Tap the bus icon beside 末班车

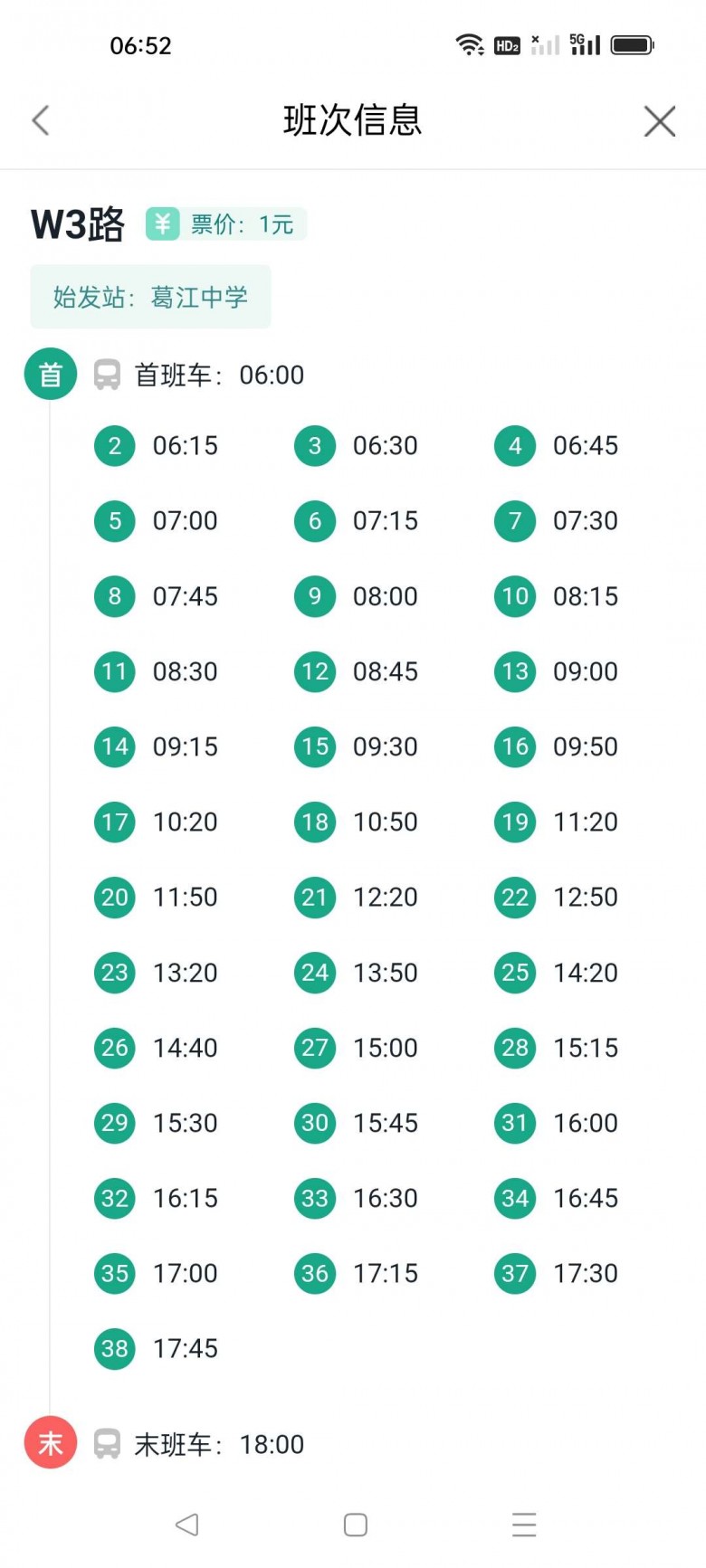(x=107, y=1444)
